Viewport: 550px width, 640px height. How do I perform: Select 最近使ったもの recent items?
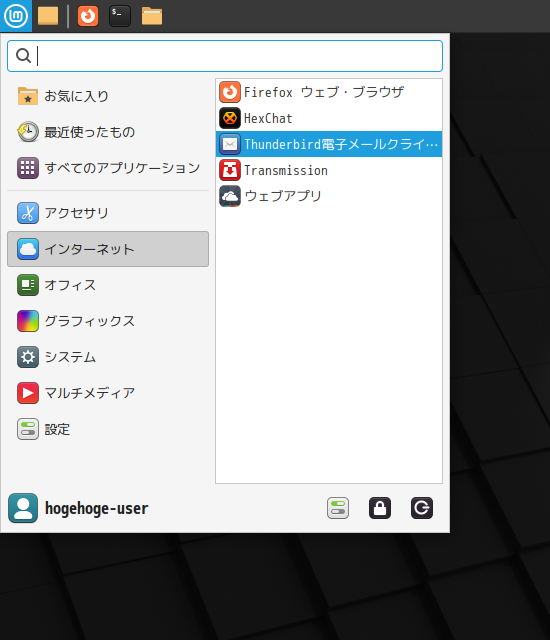tap(108, 132)
